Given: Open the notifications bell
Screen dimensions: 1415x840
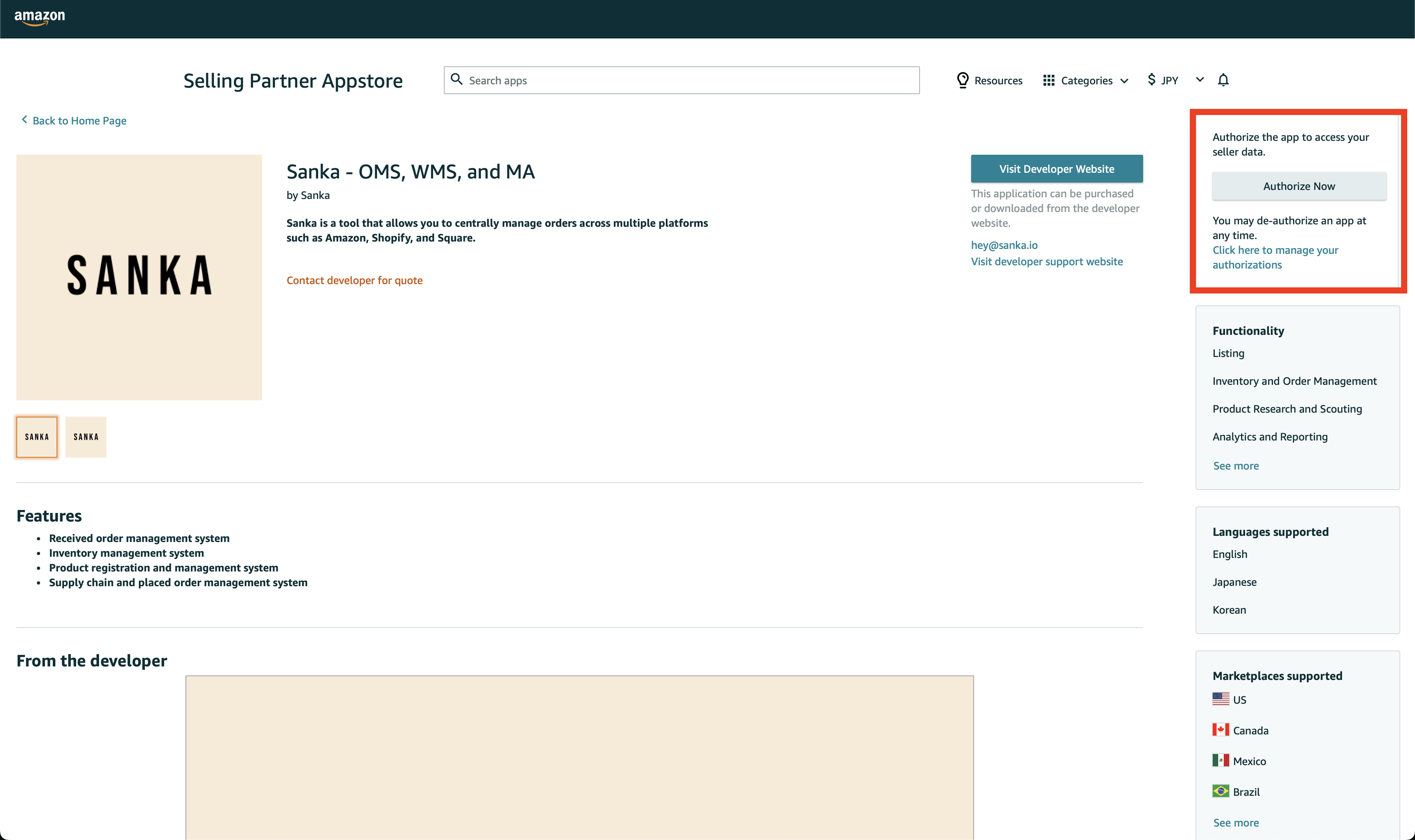Looking at the screenshot, I should click(x=1223, y=80).
